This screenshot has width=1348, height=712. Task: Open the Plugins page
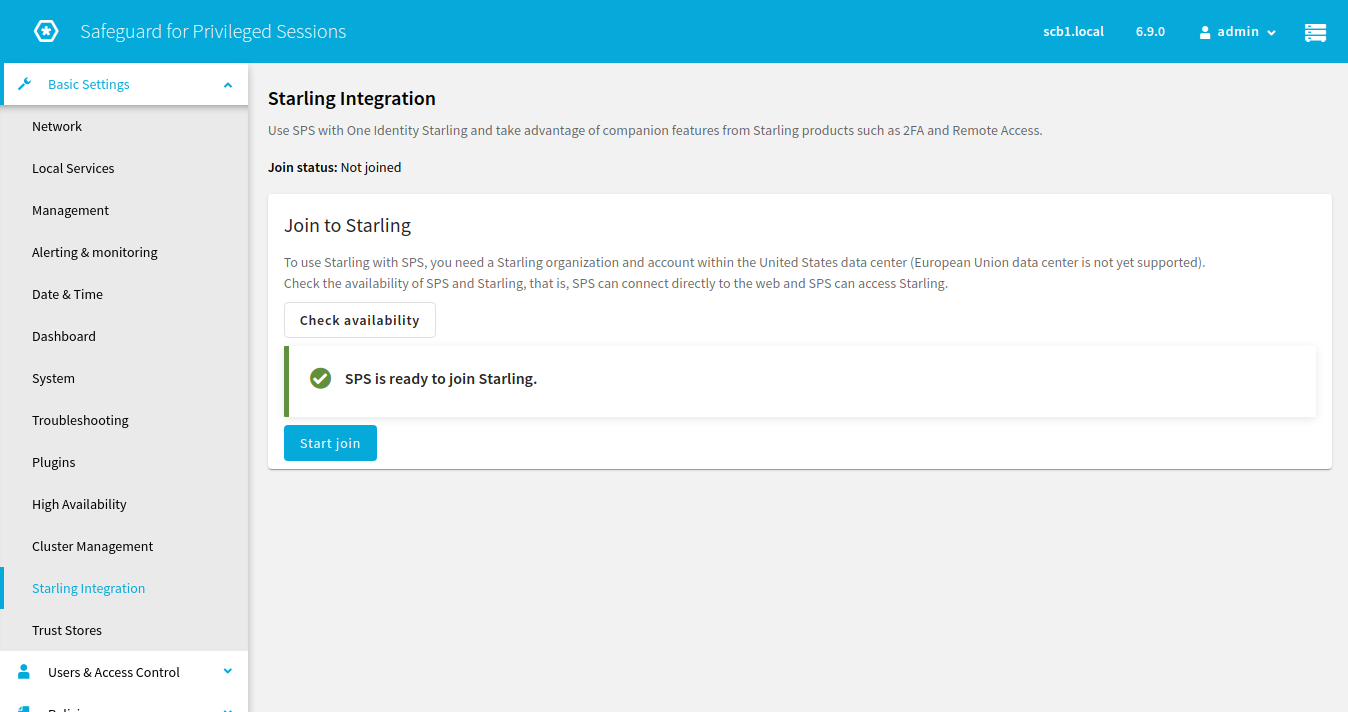point(124,462)
